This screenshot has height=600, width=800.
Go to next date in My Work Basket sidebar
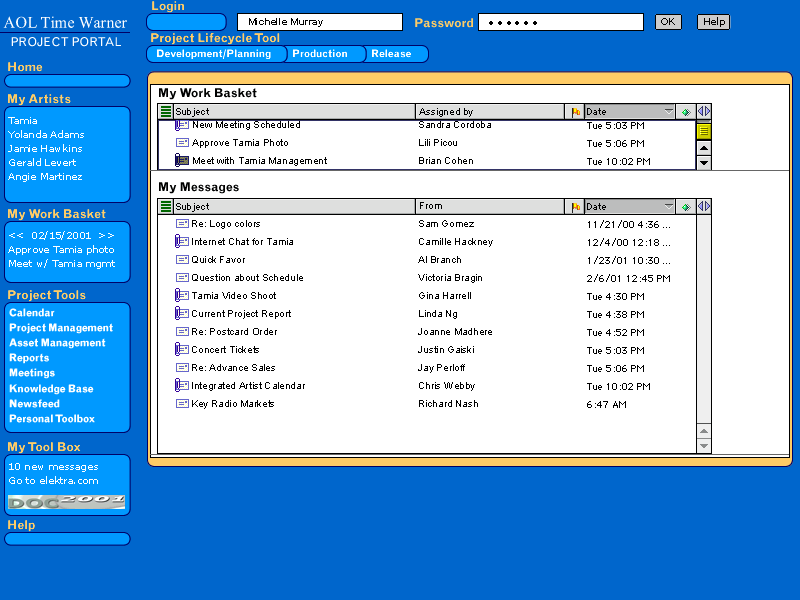[106, 235]
